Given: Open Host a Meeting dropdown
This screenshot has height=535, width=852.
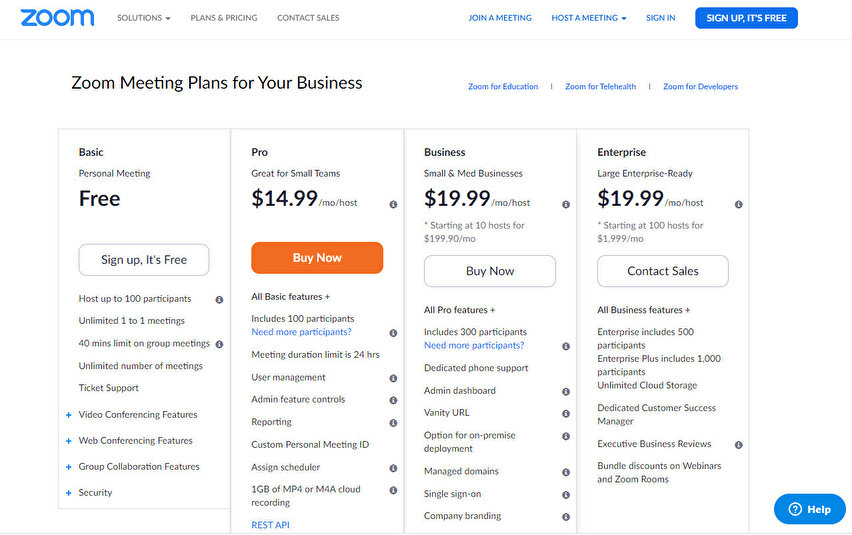Looking at the screenshot, I should tap(589, 18).
